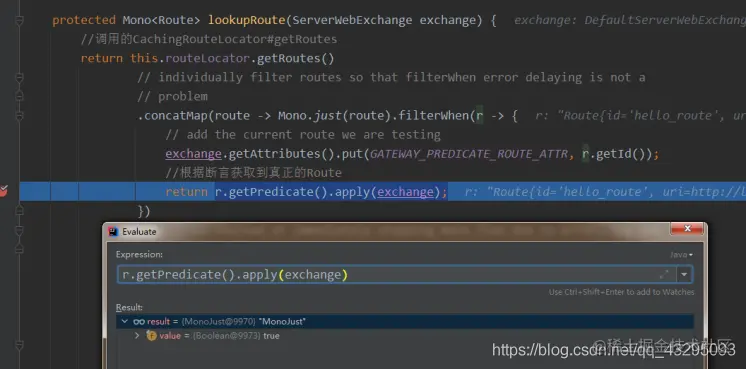This screenshot has height=369, width=746.
Task: Close the Evaluate dialog
Action: tap(687, 229)
